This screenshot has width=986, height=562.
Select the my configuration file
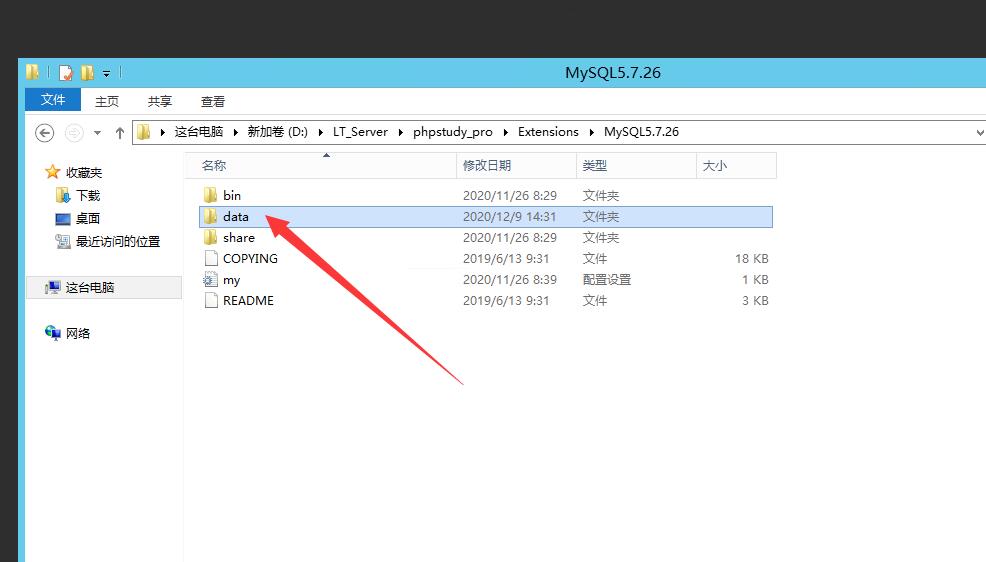click(231, 280)
